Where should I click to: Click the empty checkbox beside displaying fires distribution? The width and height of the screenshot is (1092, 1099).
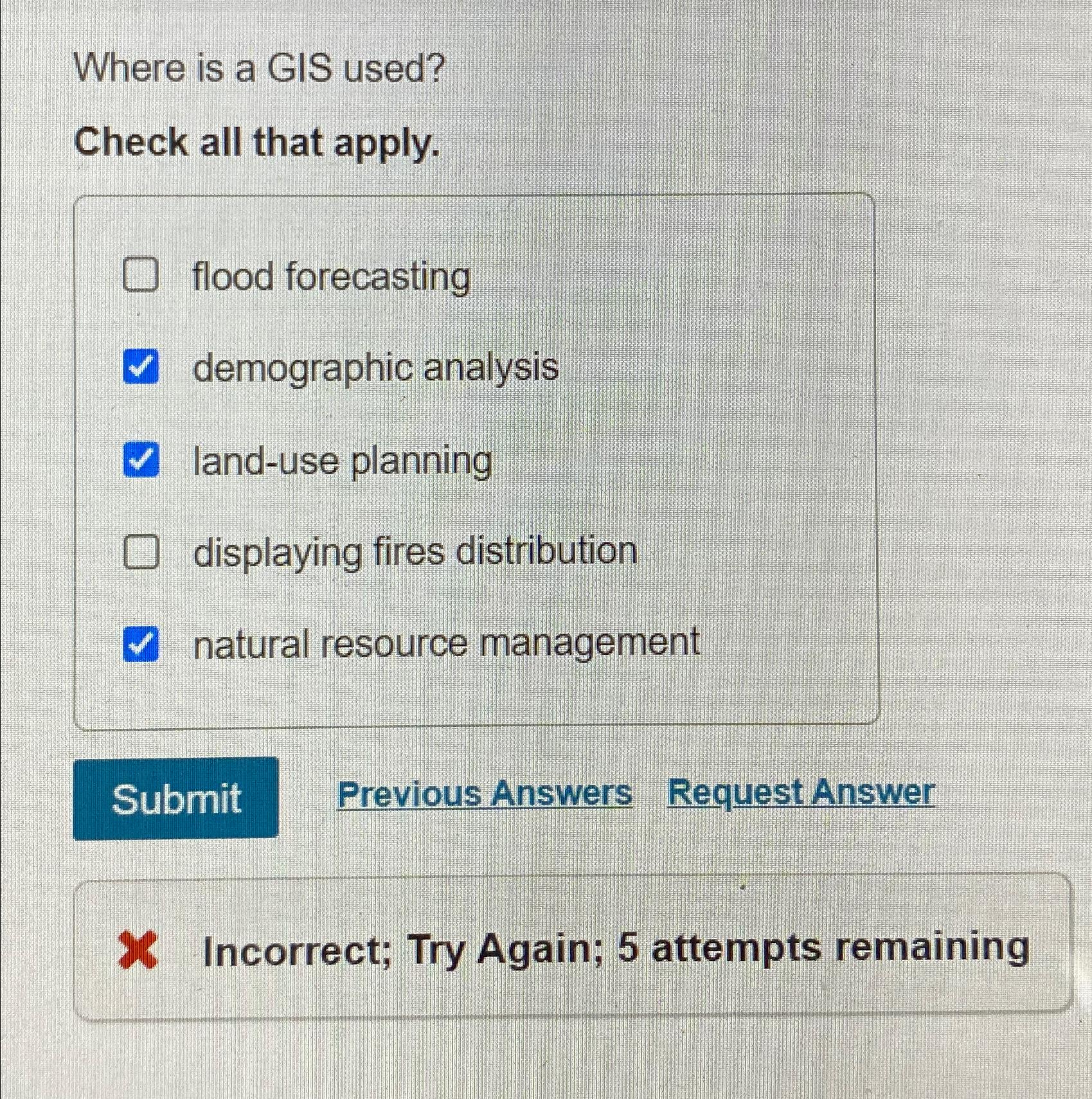141,551
